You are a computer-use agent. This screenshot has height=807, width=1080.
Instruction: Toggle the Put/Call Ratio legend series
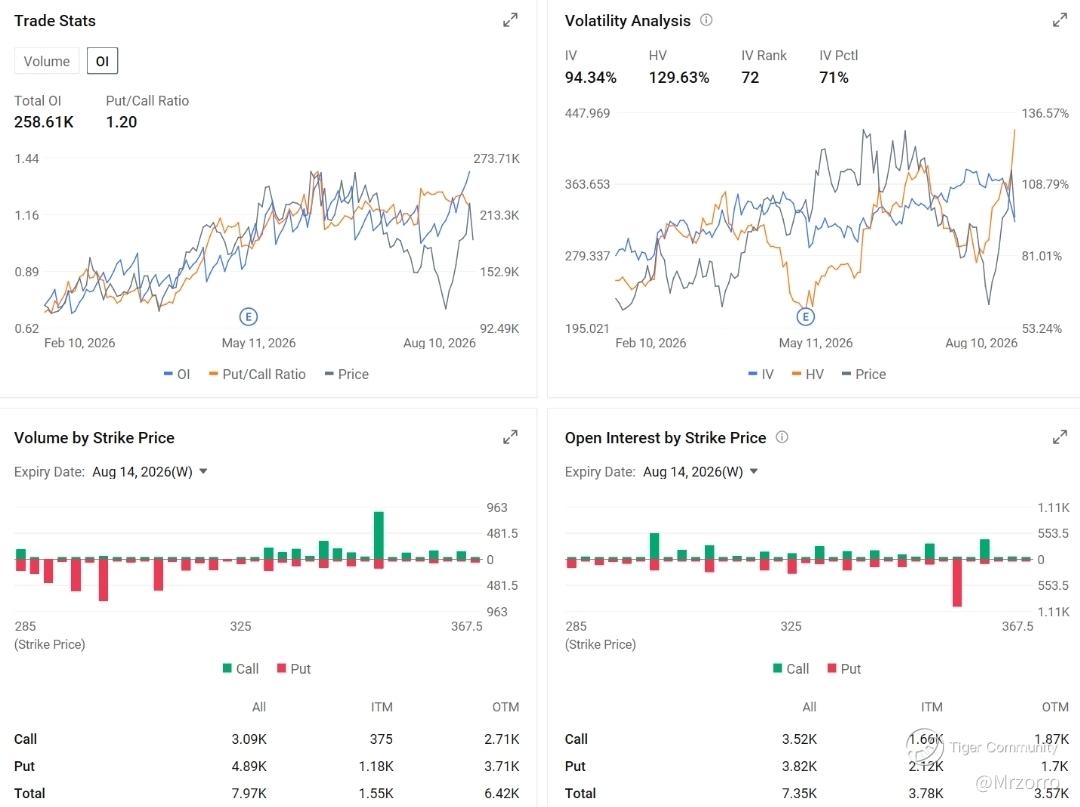click(258, 374)
